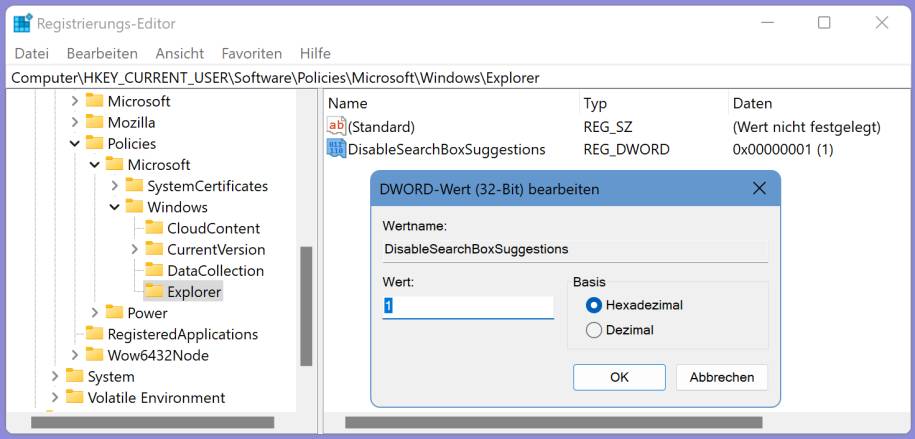915x439 pixels.
Task: Select the Dezimal radio button
Action: pyautogui.click(x=594, y=330)
